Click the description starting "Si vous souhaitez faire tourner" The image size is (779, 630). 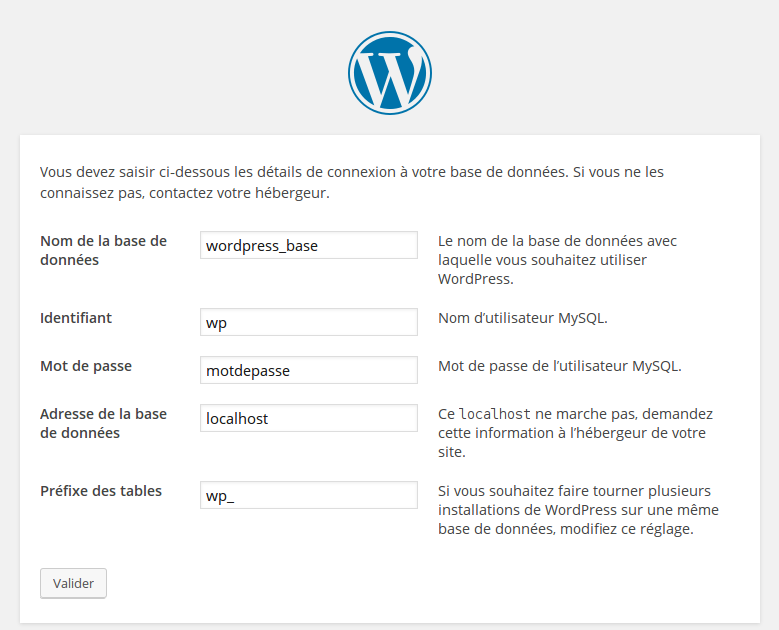(x=578, y=510)
